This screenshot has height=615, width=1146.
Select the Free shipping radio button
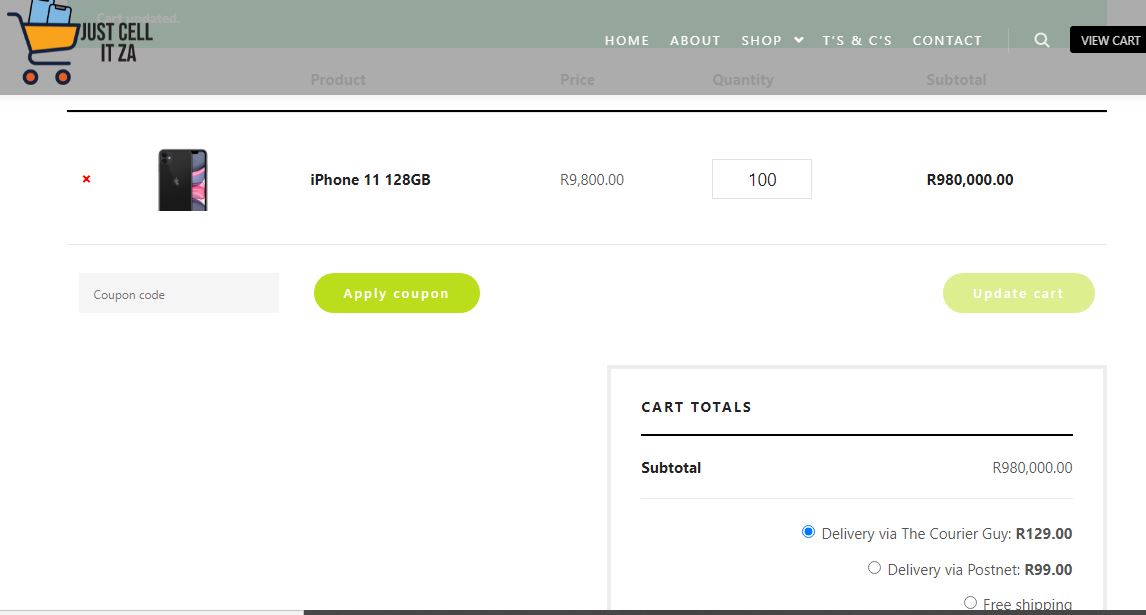[x=970, y=602]
